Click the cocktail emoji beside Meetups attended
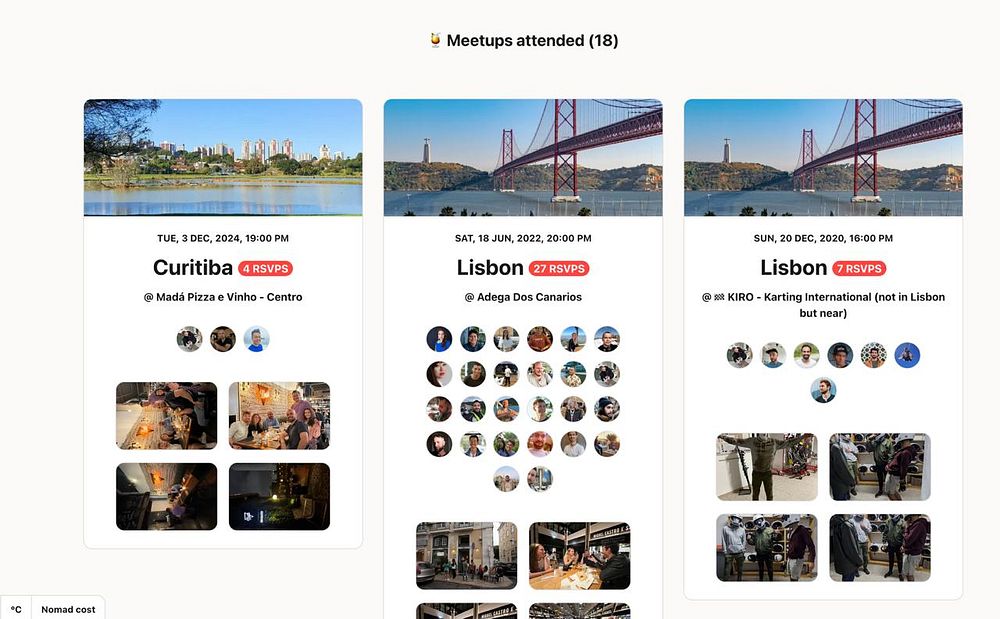This screenshot has width=1000, height=619. pyautogui.click(x=435, y=40)
